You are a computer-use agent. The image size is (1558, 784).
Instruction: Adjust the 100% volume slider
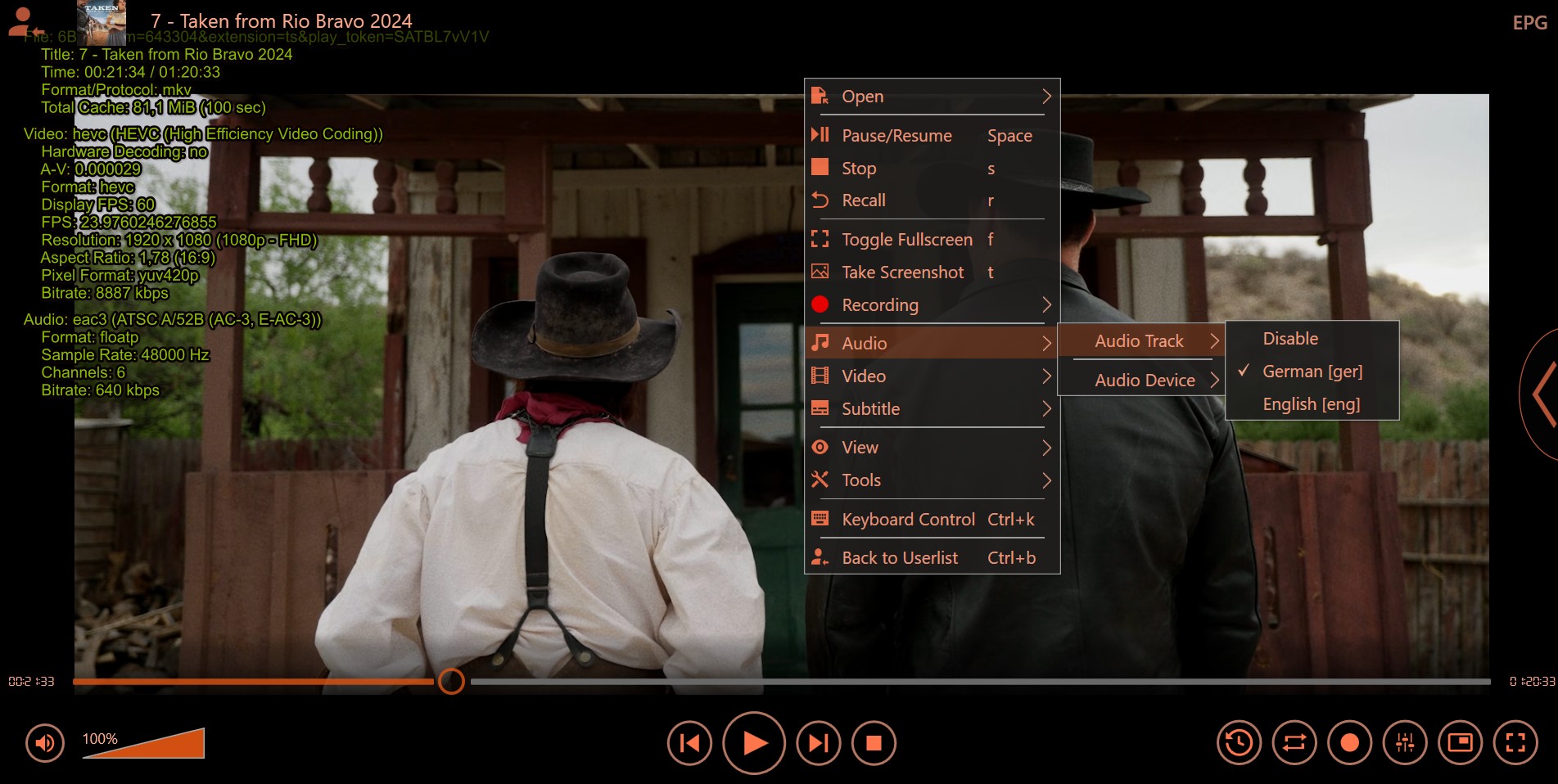pyautogui.click(x=143, y=743)
